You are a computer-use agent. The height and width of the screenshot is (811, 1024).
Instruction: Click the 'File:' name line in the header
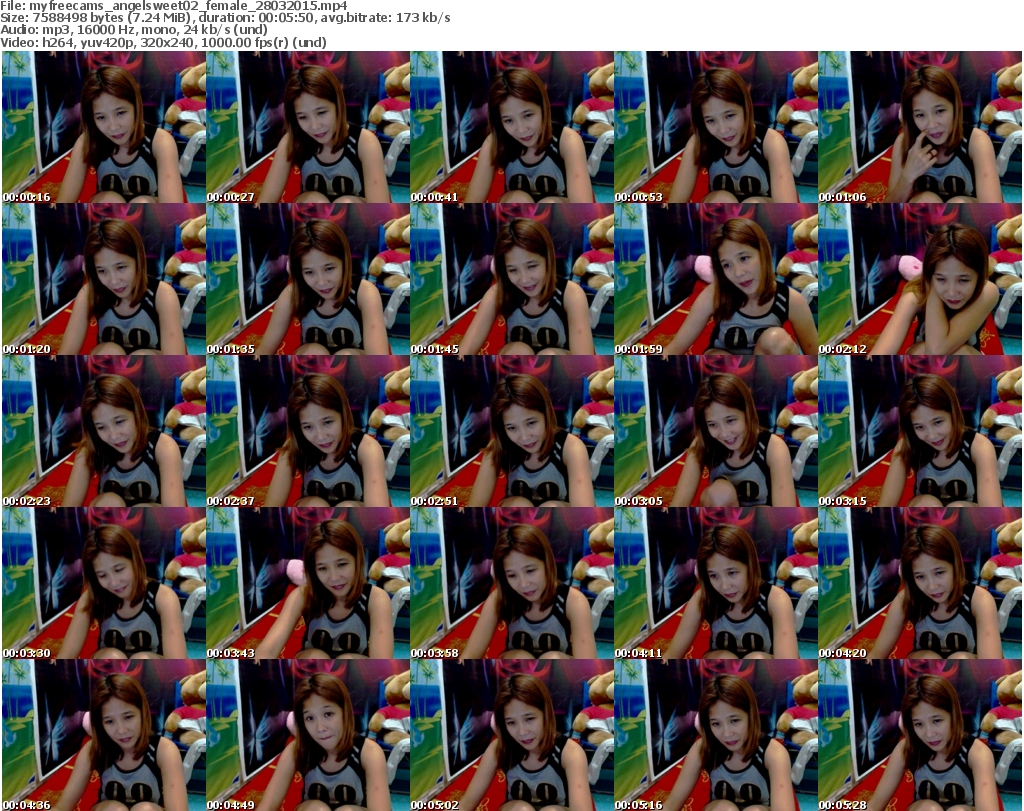pos(174,6)
